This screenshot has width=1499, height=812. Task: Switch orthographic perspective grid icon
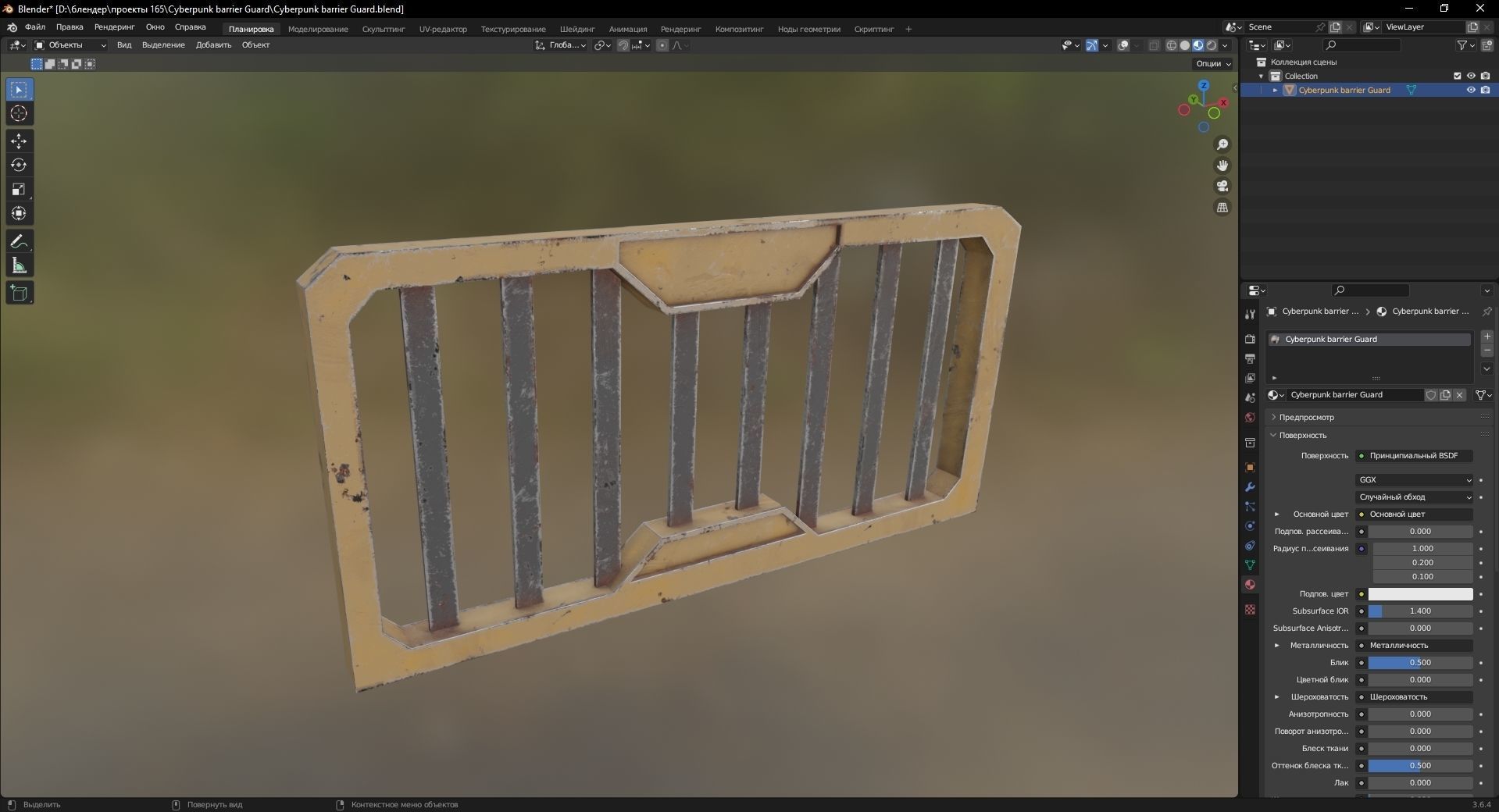[1222, 207]
